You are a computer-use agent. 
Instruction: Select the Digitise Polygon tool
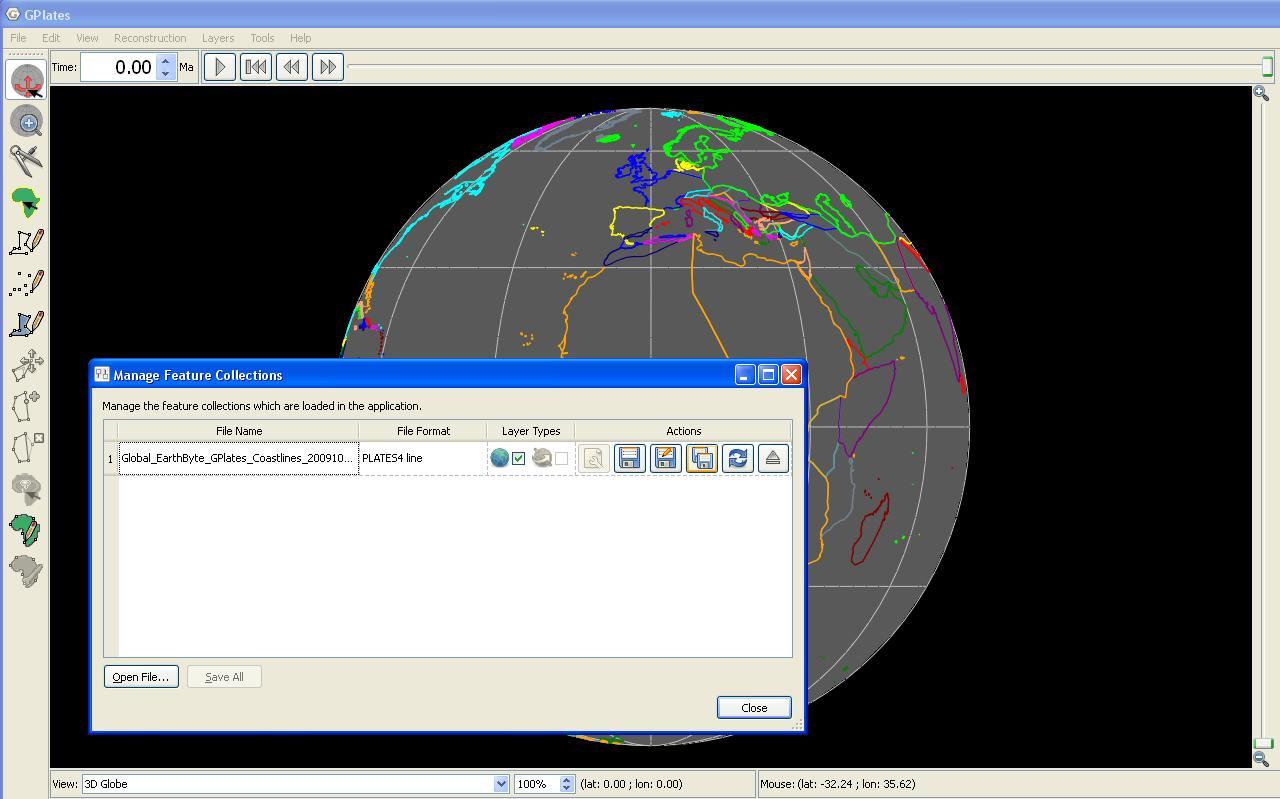click(26, 322)
